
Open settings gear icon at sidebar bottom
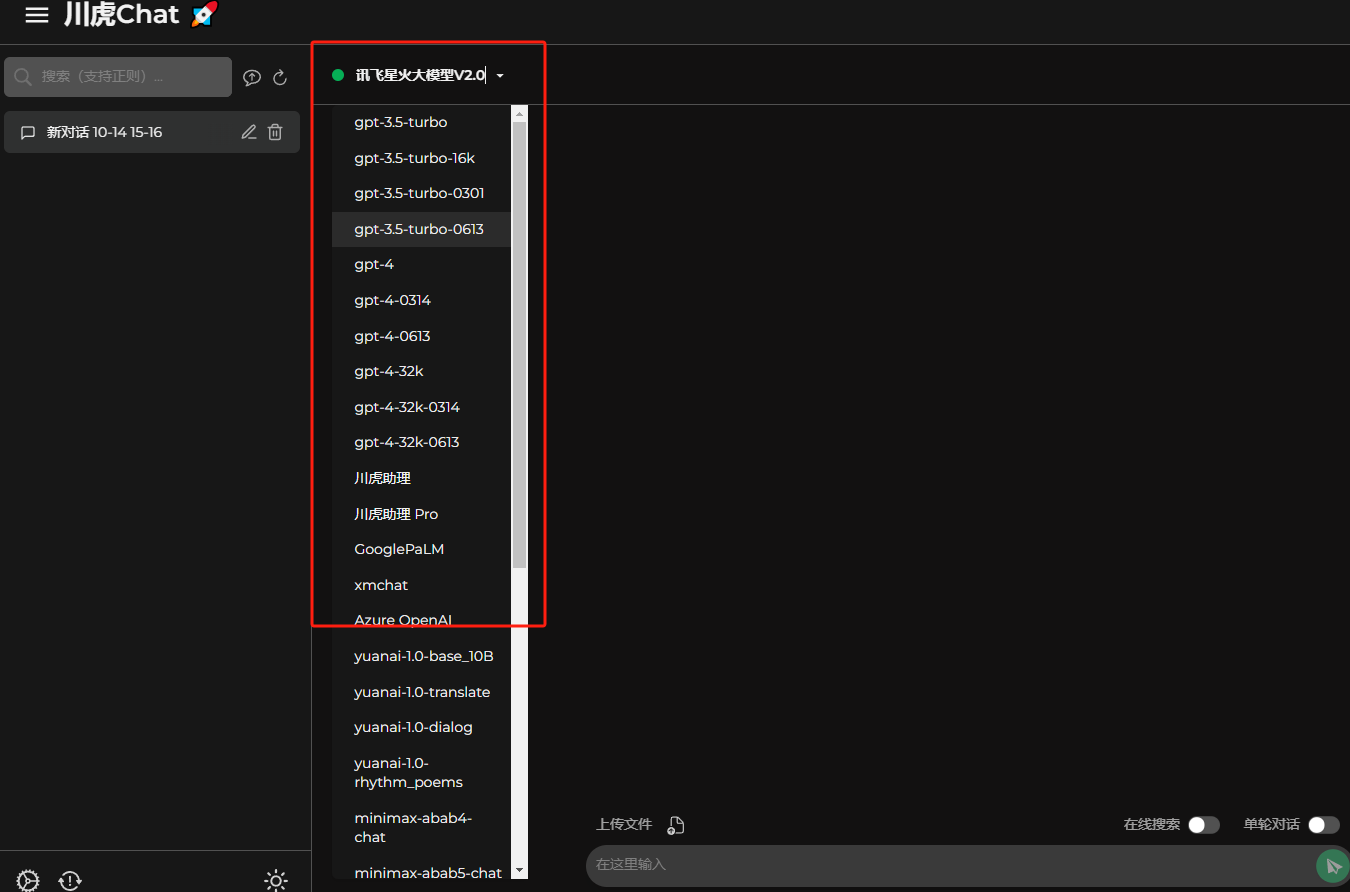28,881
